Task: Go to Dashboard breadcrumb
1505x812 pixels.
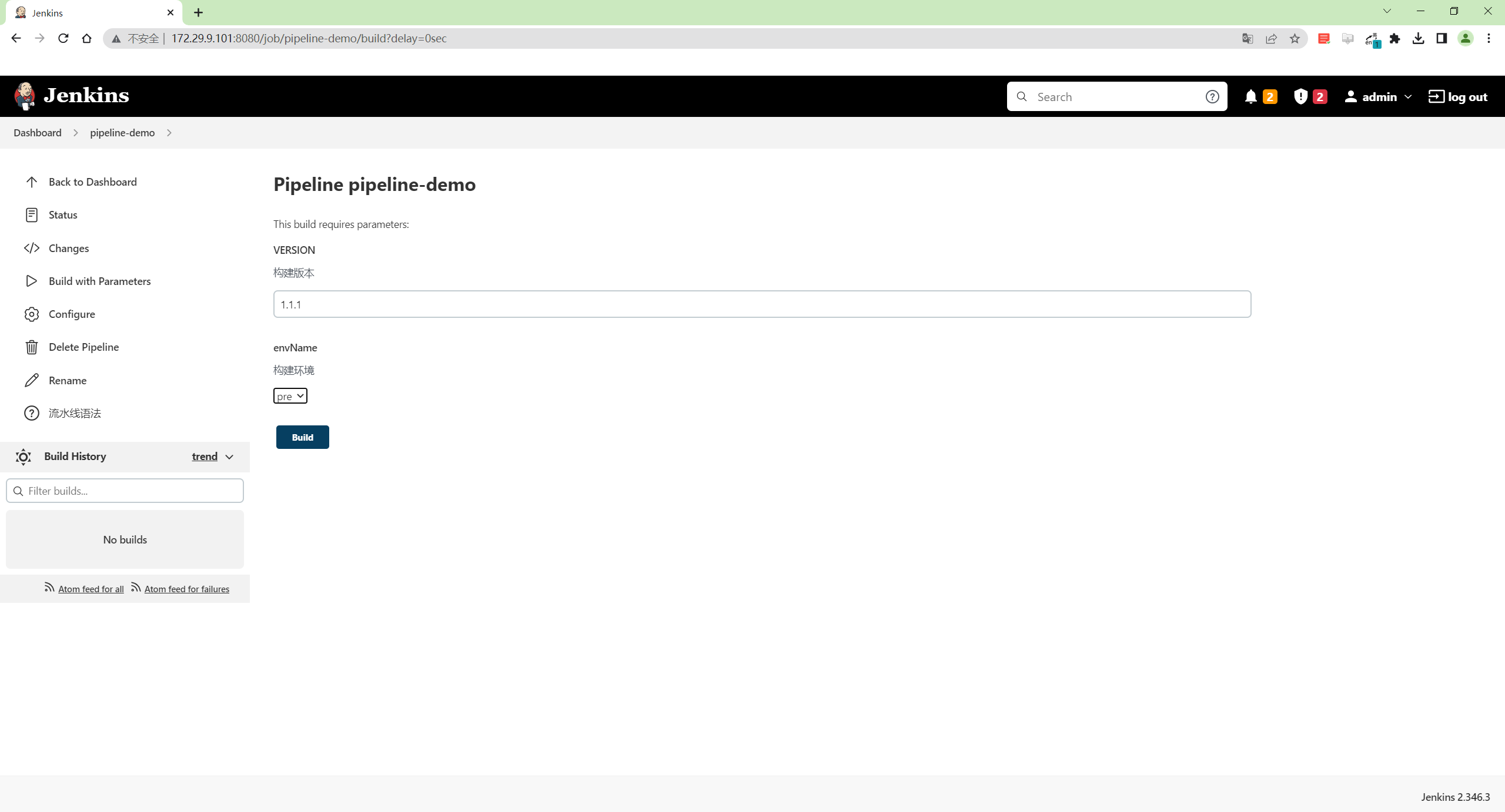Action: (38, 133)
